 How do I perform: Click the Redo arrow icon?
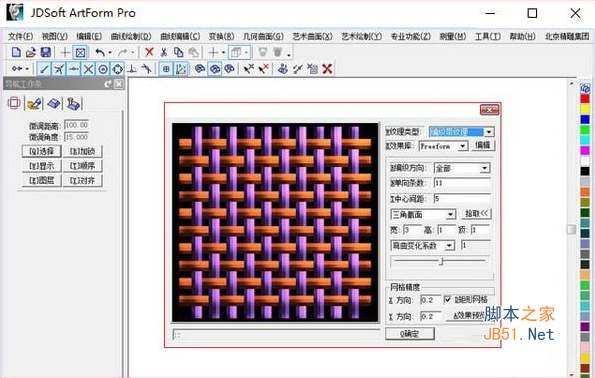click(123, 52)
